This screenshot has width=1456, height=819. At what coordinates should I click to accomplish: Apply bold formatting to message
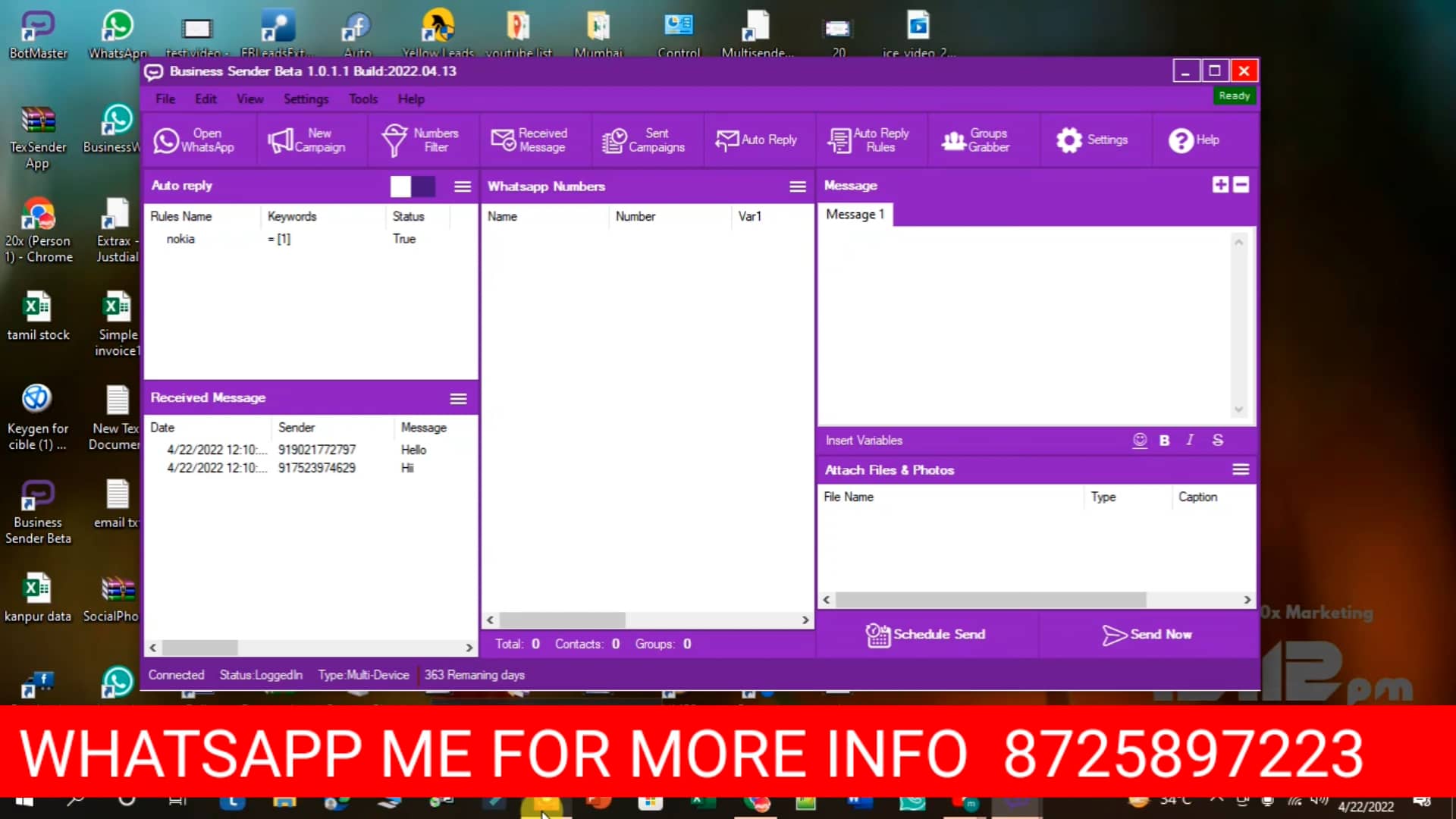[1164, 440]
